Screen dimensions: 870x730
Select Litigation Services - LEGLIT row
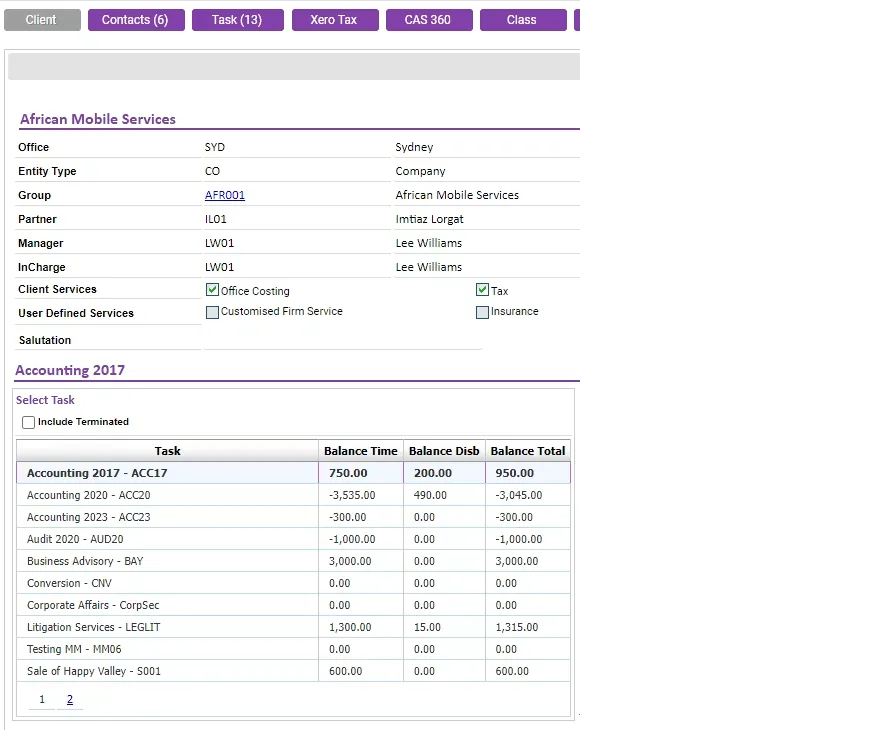(x=293, y=627)
